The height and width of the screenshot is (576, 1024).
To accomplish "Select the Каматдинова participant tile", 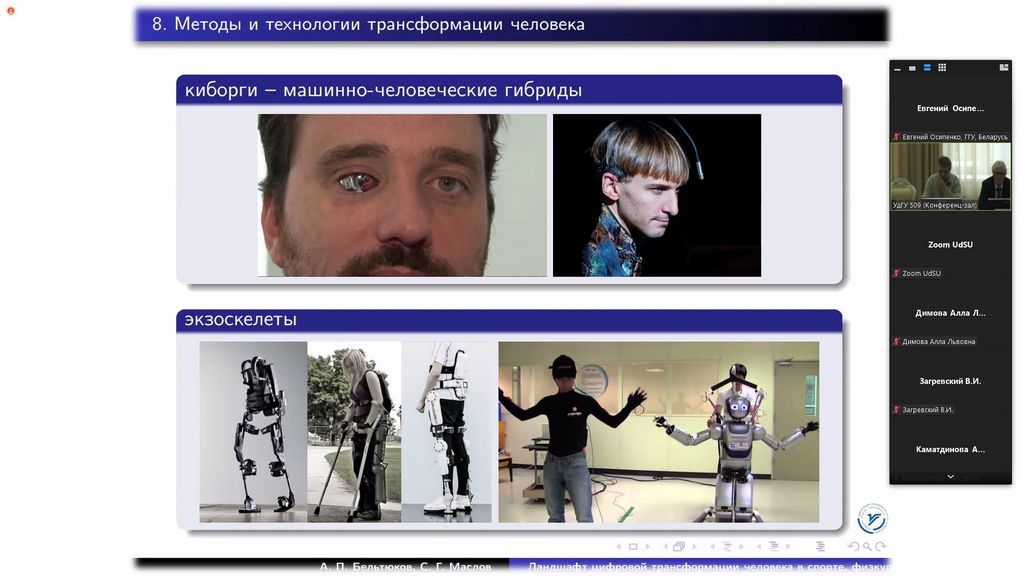I will [950, 449].
